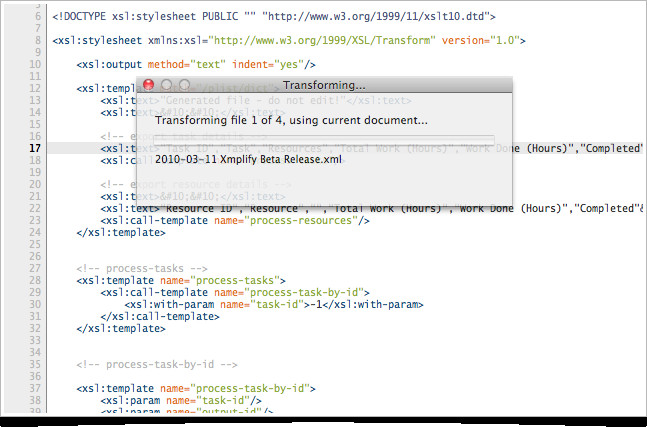Close the Transforming dialog with red button
This screenshot has width=647, height=427.
pos(149,85)
